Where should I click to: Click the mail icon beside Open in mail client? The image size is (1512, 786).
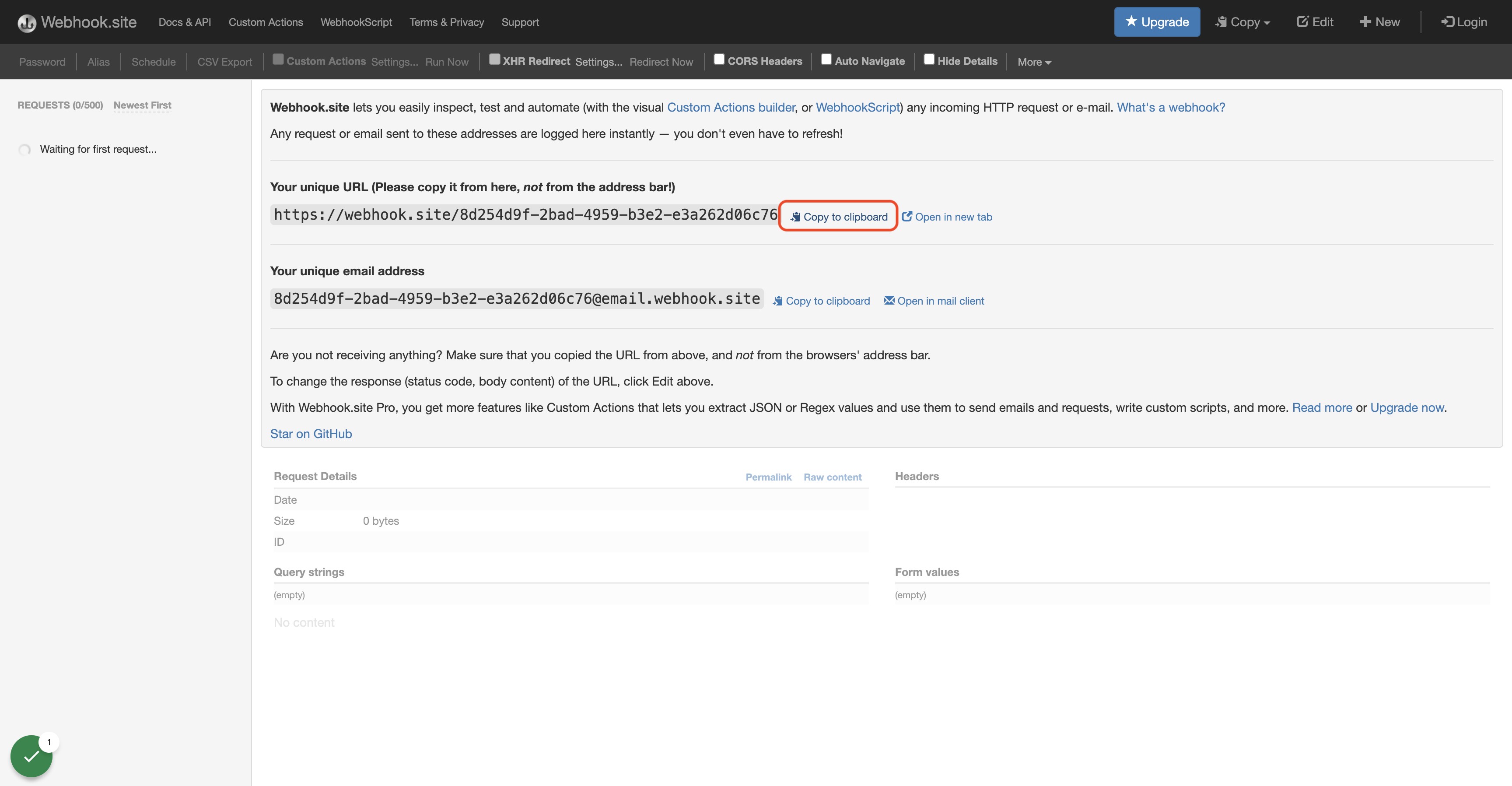(889, 300)
